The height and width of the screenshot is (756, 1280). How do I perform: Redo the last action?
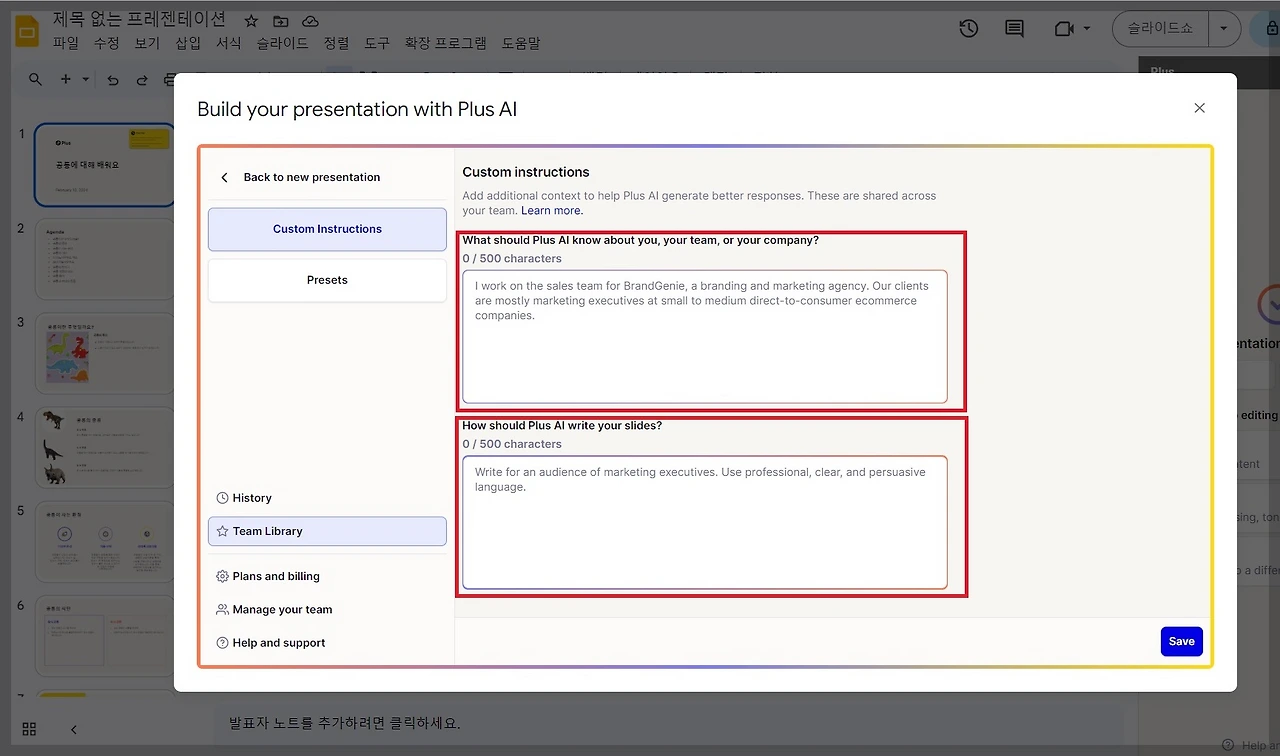(142, 79)
